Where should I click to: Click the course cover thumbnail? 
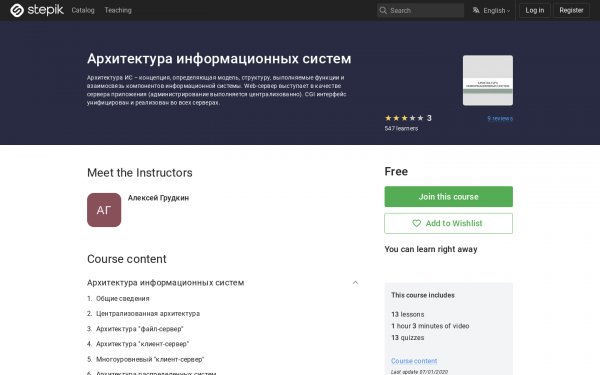click(x=488, y=80)
